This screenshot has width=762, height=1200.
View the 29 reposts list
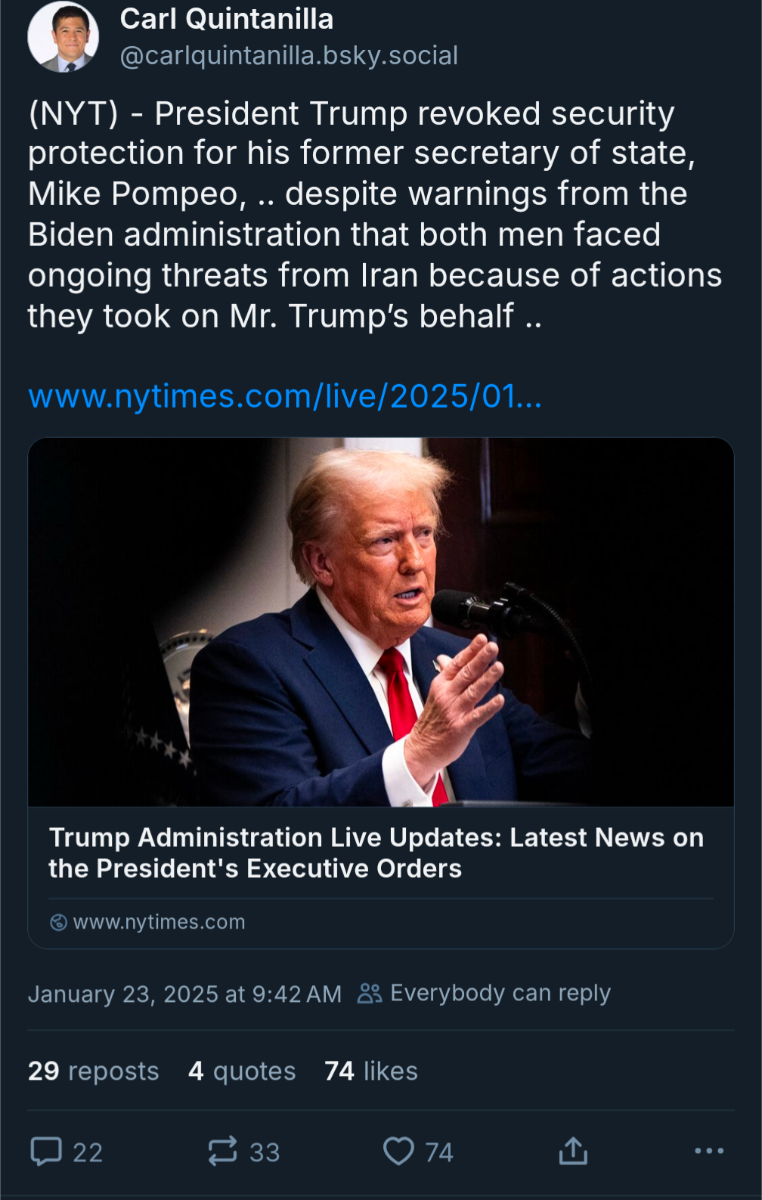pyautogui.click(x=93, y=1071)
